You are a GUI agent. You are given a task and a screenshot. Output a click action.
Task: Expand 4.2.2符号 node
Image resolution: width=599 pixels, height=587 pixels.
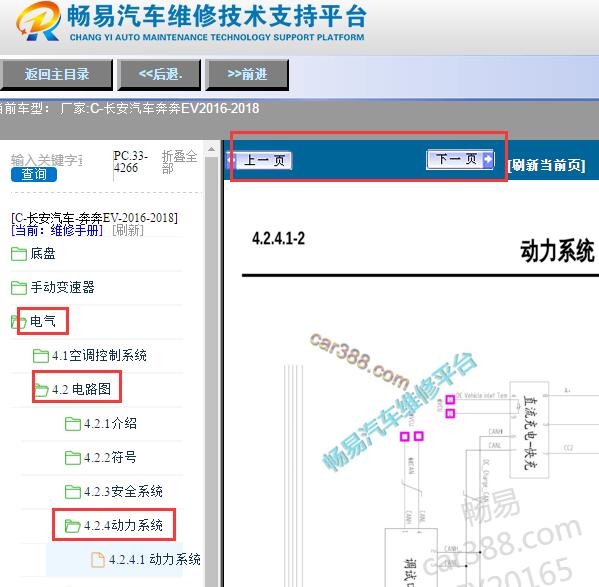pyautogui.click(x=110, y=458)
